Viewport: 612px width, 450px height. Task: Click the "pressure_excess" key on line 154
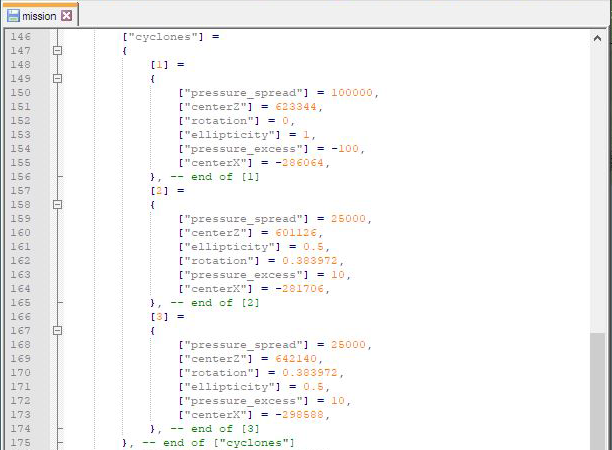[244, 149]
